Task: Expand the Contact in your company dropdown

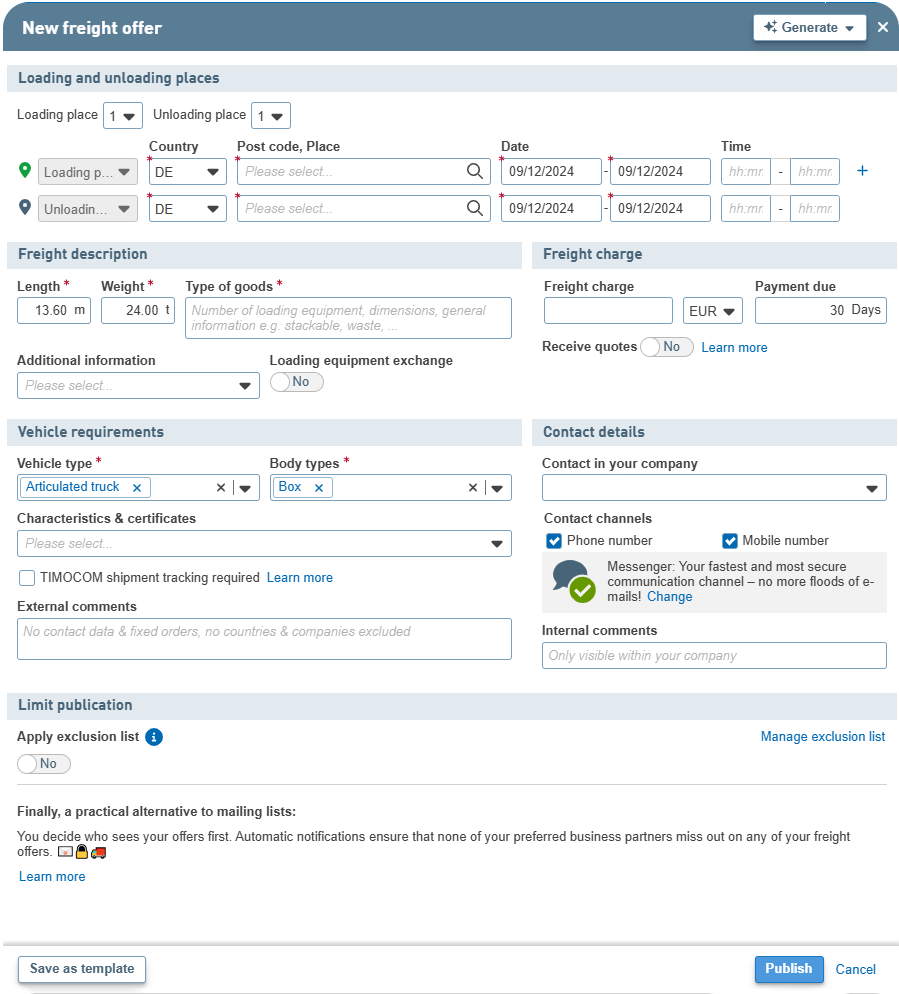Action: click(714, 488)
